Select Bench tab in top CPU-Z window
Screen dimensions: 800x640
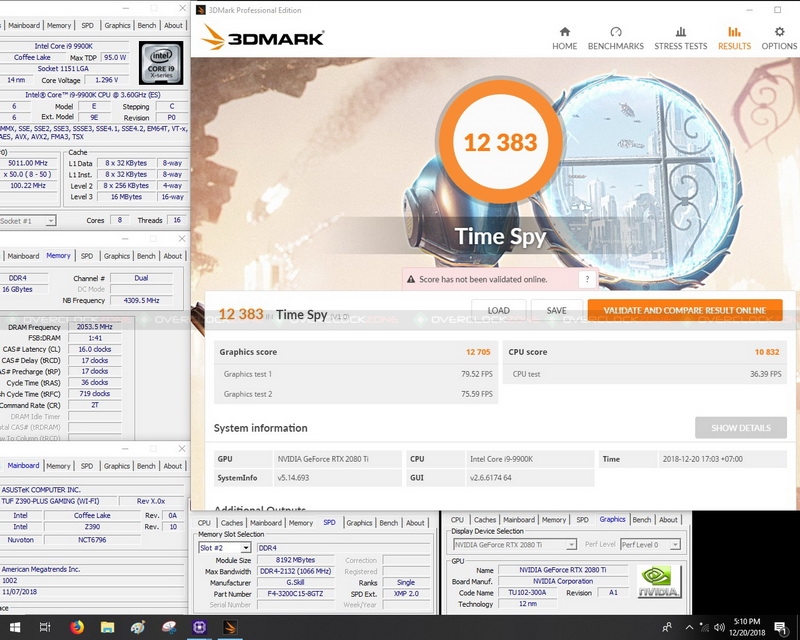click(147, 25)
